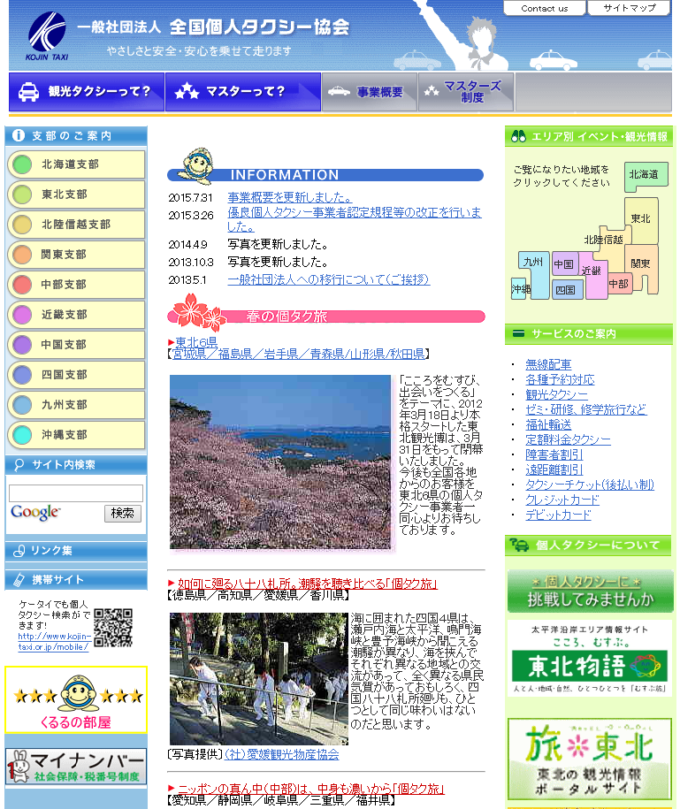Viewport: 680px width, 809px height.
Task: Select 関東 on the area map
Action: (641, 264)
